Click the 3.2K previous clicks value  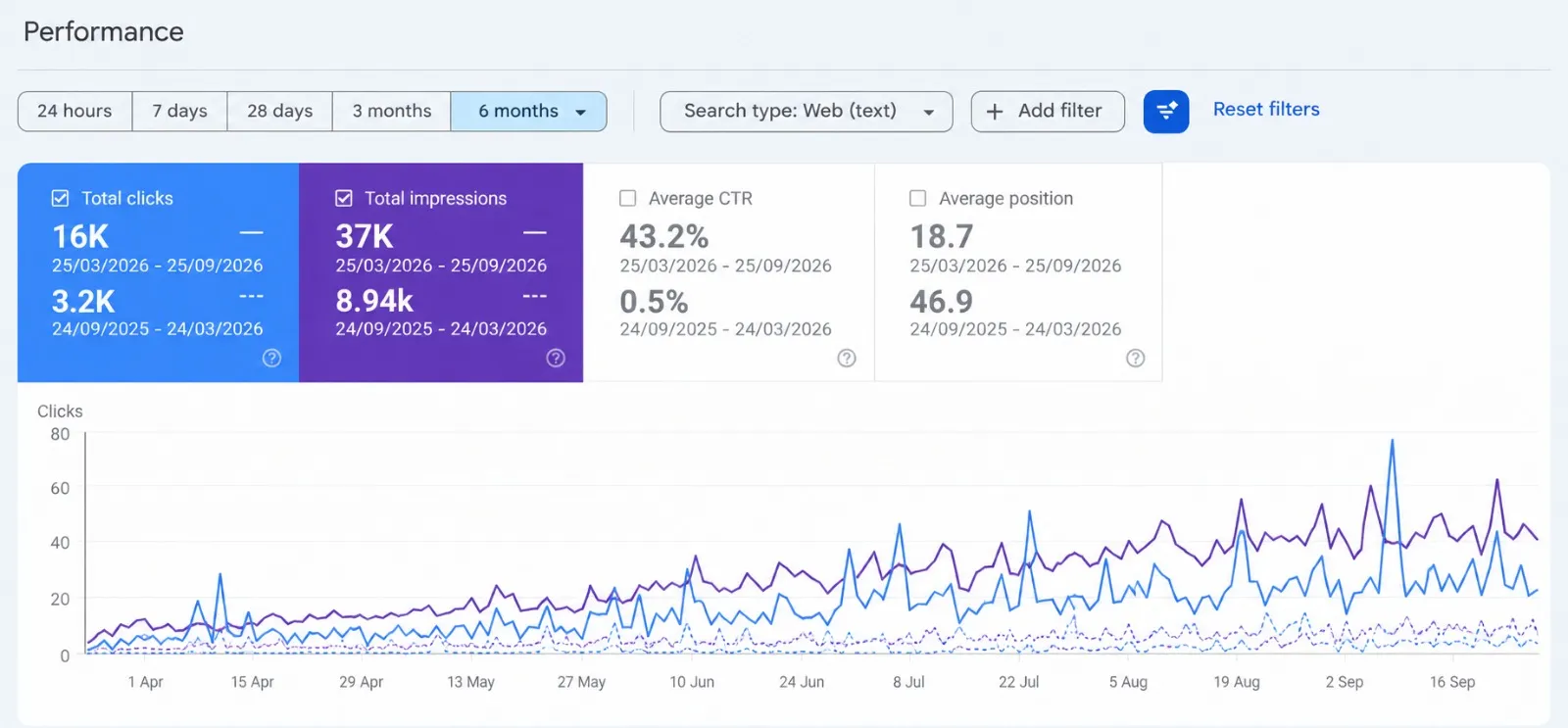83,302
